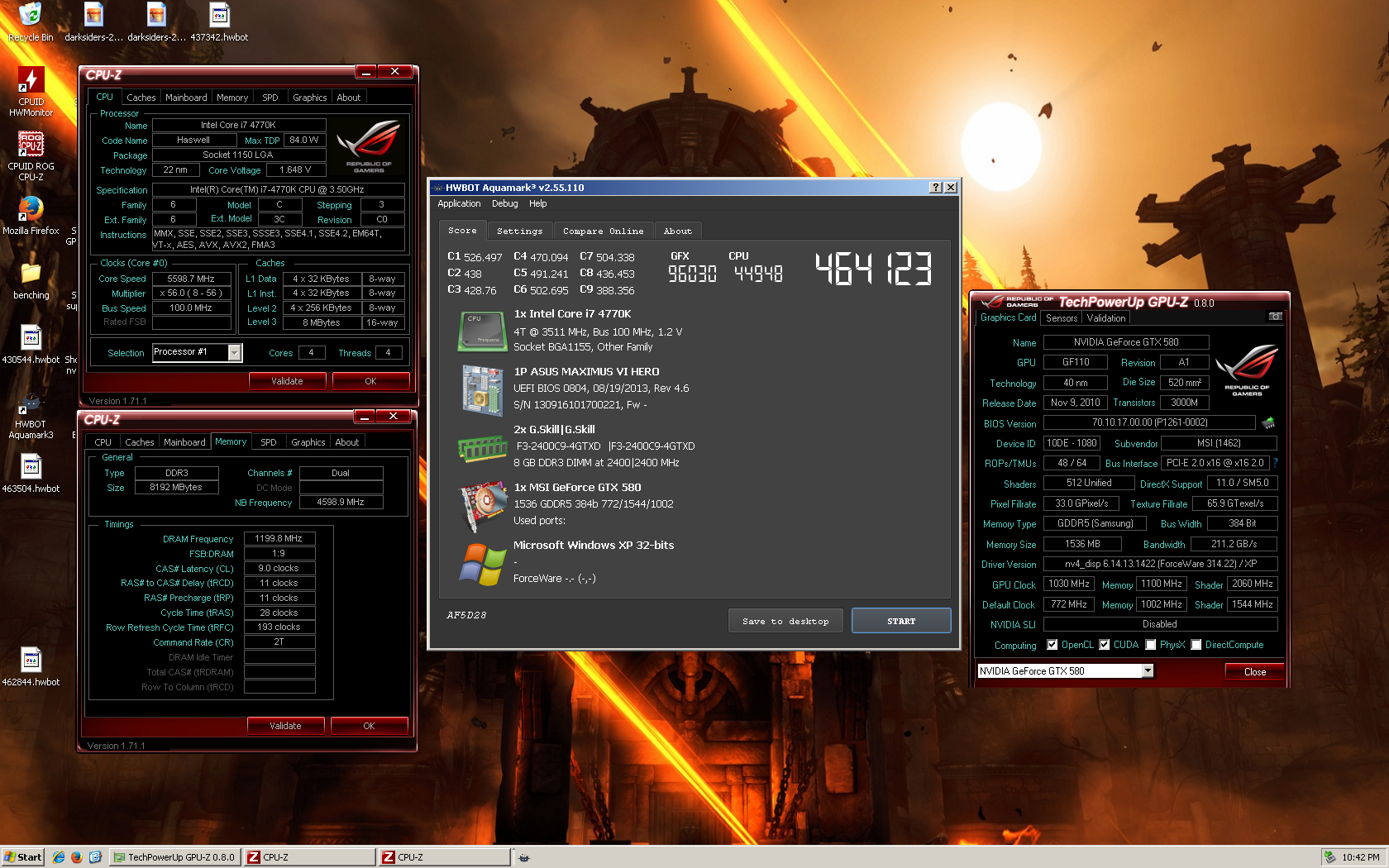Switch to TechPowerUp GPU-Z taskbar button
Image resolution: width=1389 pixels, height=868 pixels.
174,857
